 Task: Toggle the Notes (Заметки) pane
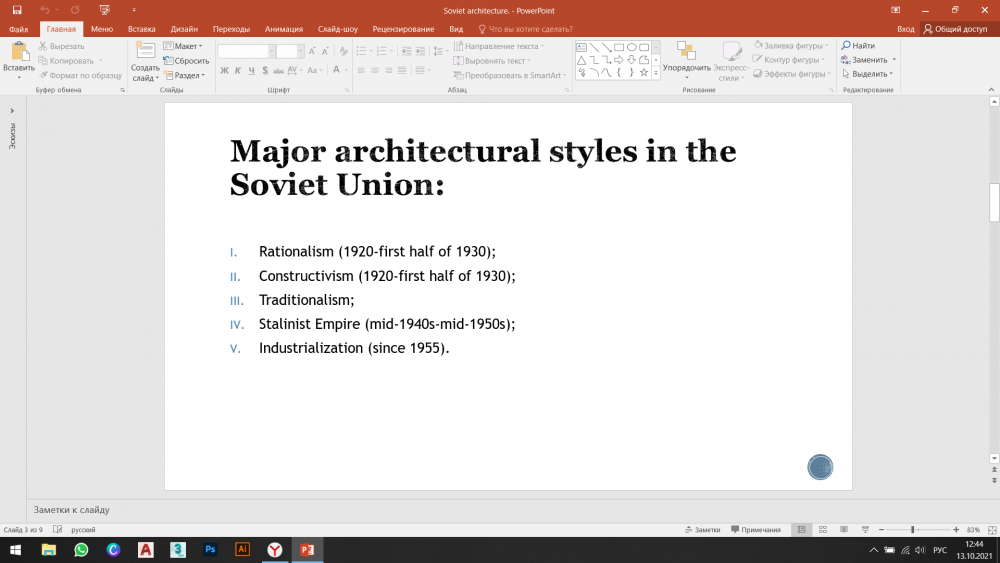click(702, 529)
